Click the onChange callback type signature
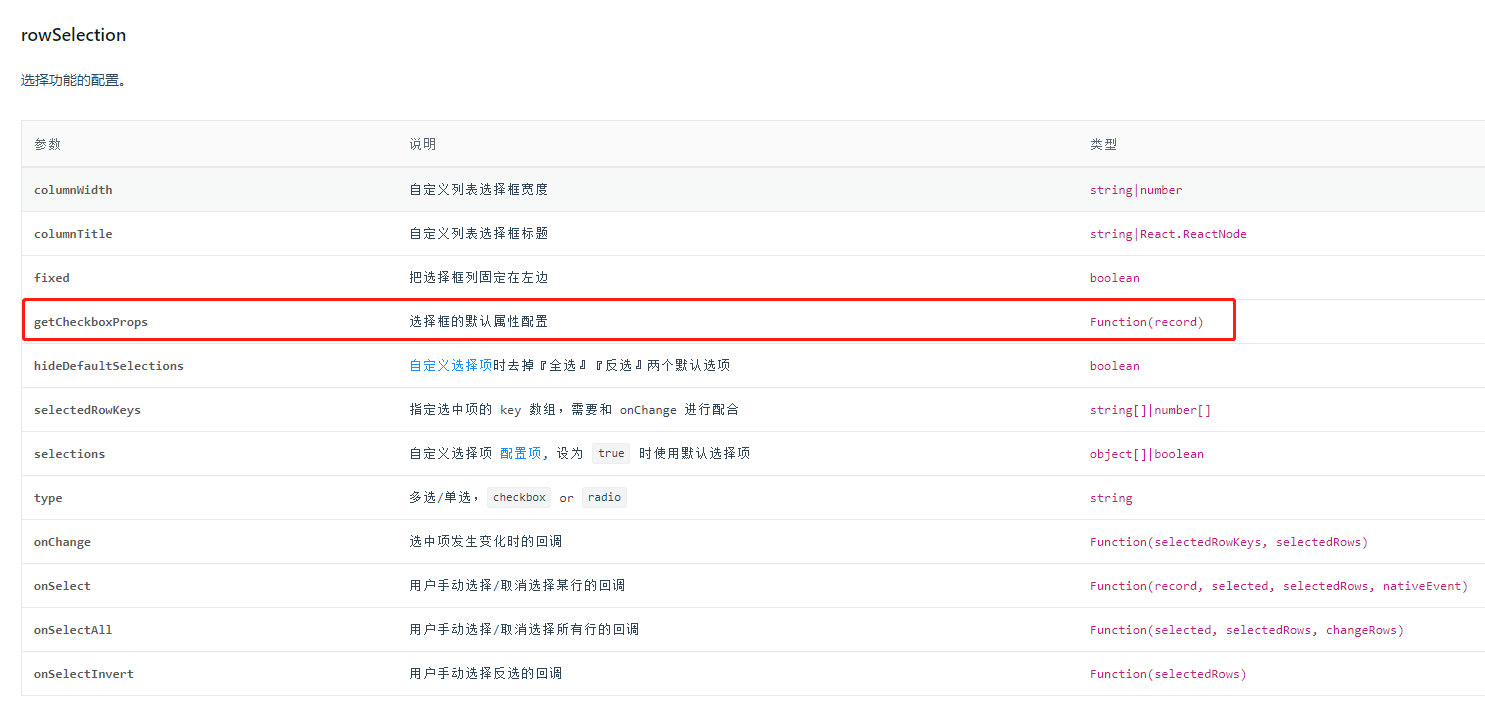1485x721 pixels. (x=1230, y=541)
